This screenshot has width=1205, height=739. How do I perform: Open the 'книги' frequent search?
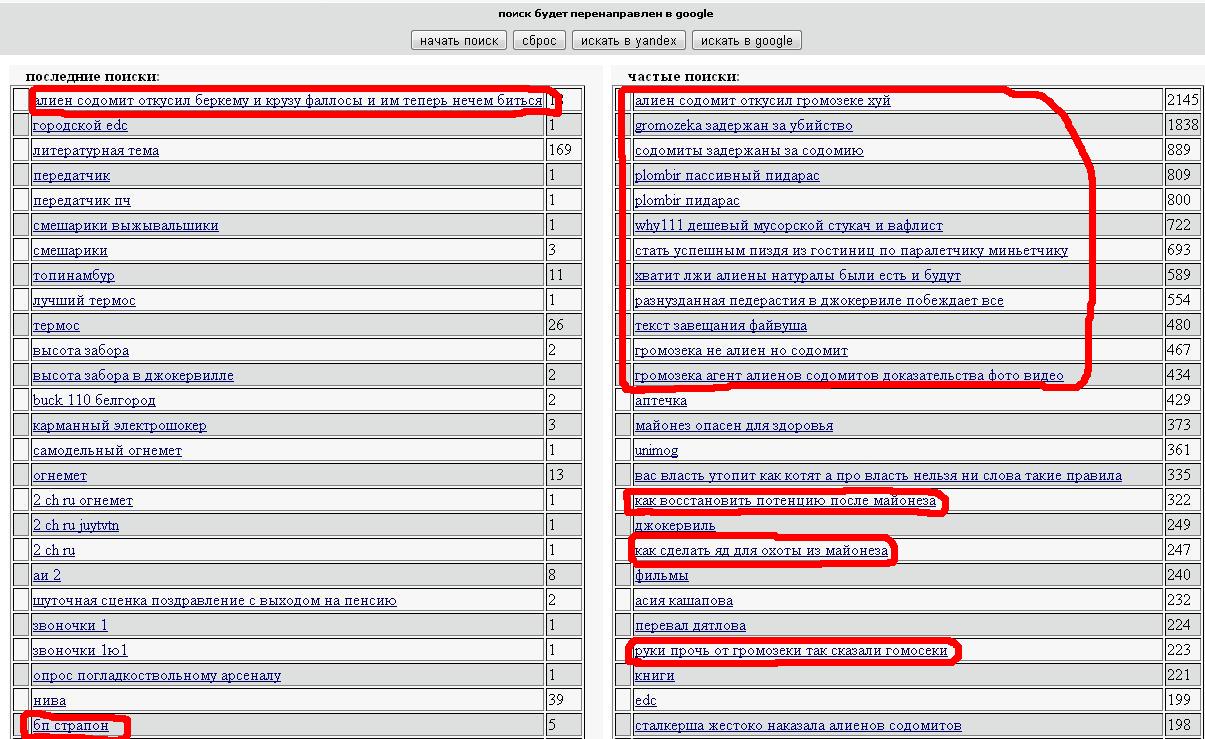pos(655,676)
